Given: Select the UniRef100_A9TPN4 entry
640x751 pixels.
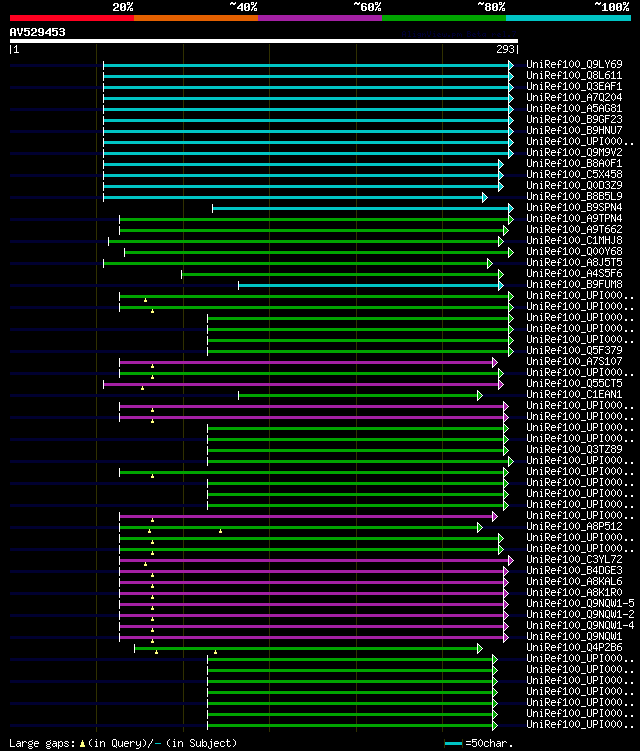Looking at the screenshot, I should pyautogui.click(x=574, y=218).
